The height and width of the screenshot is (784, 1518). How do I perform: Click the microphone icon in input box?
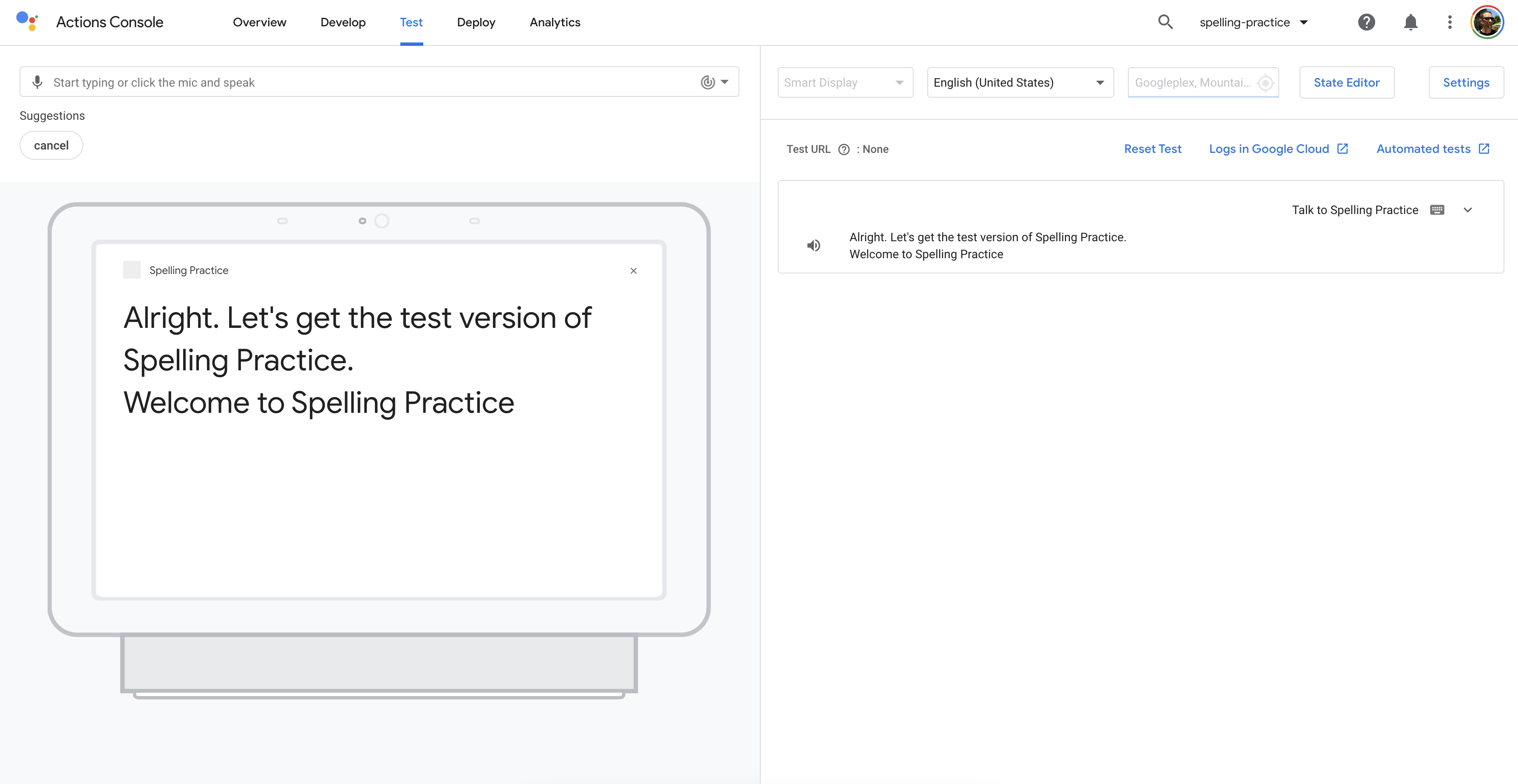pos(37,82)
